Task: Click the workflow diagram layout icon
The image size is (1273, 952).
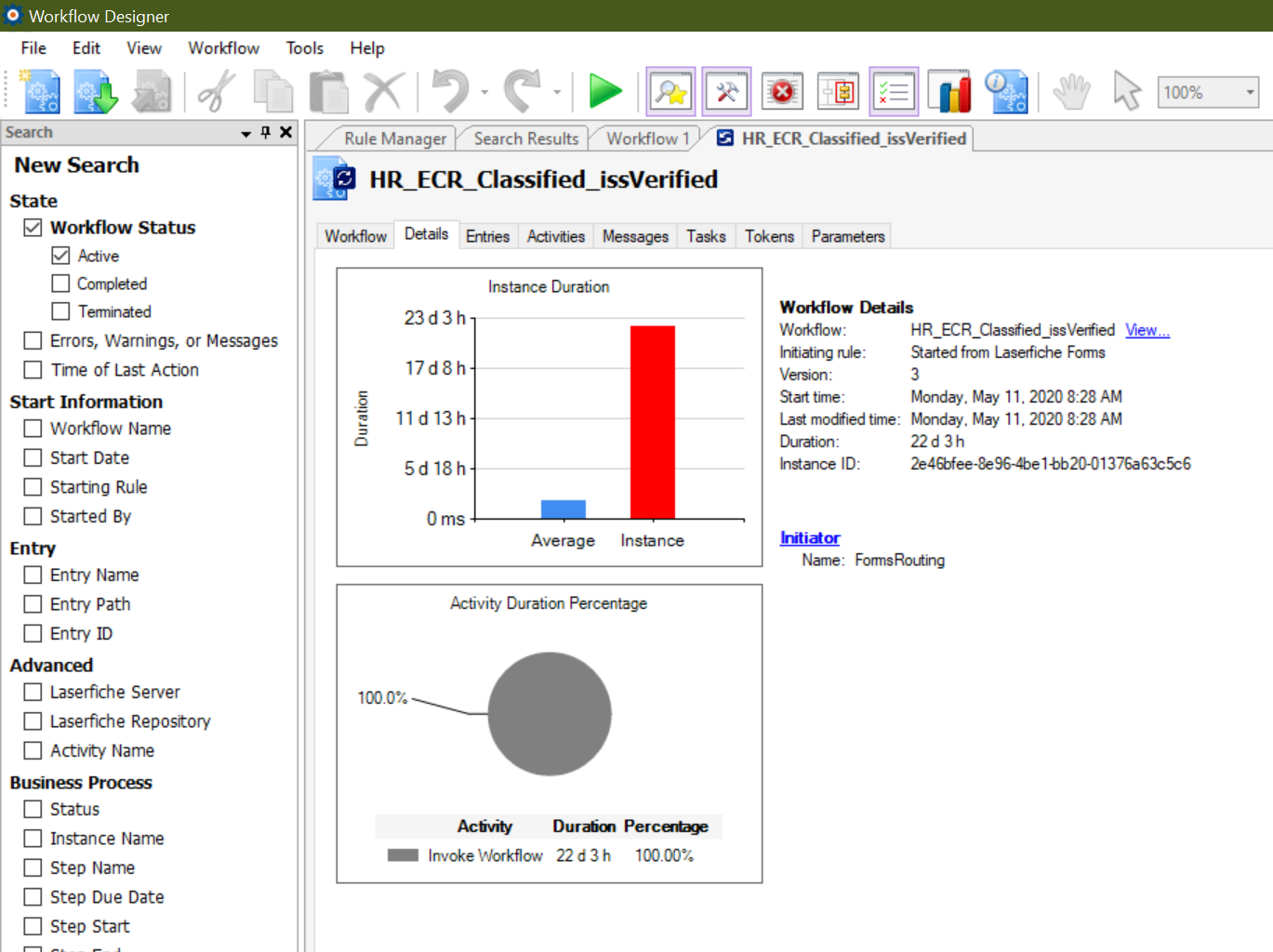Action: (x=838, y=92)
